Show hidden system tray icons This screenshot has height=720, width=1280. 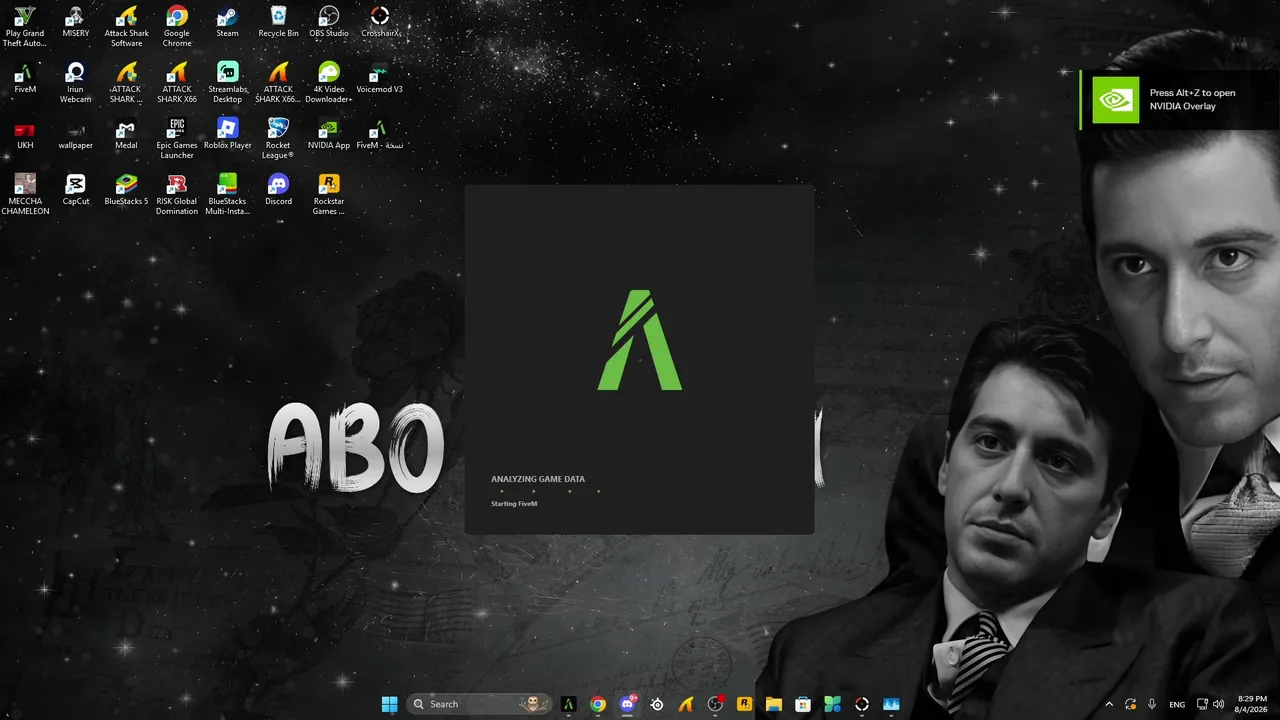pyautogui.click(x=1109, y=704)
